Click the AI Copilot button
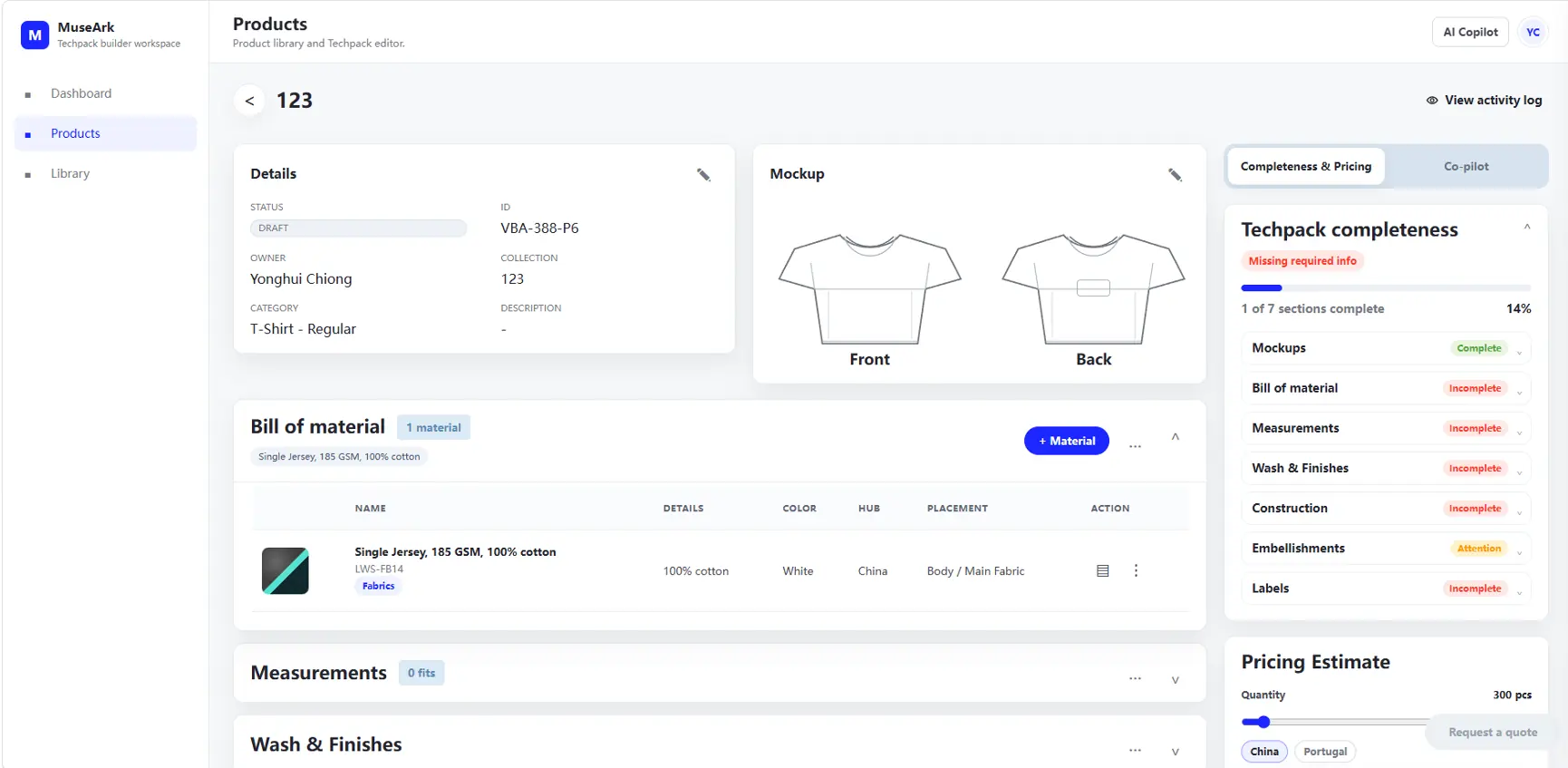 (1470, 32)
